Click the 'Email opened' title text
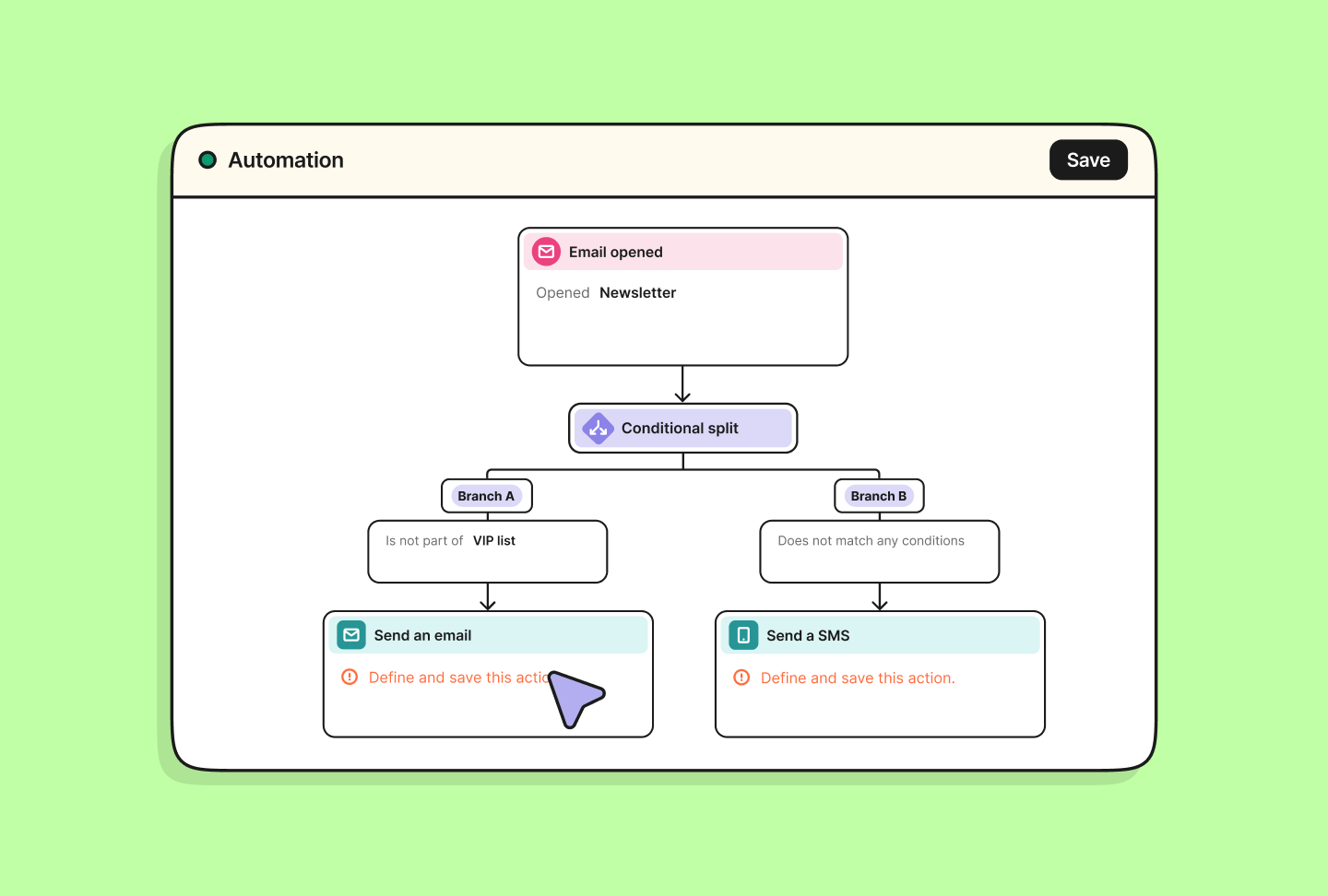Screen dimensions: 1328x896 [616, 253]
